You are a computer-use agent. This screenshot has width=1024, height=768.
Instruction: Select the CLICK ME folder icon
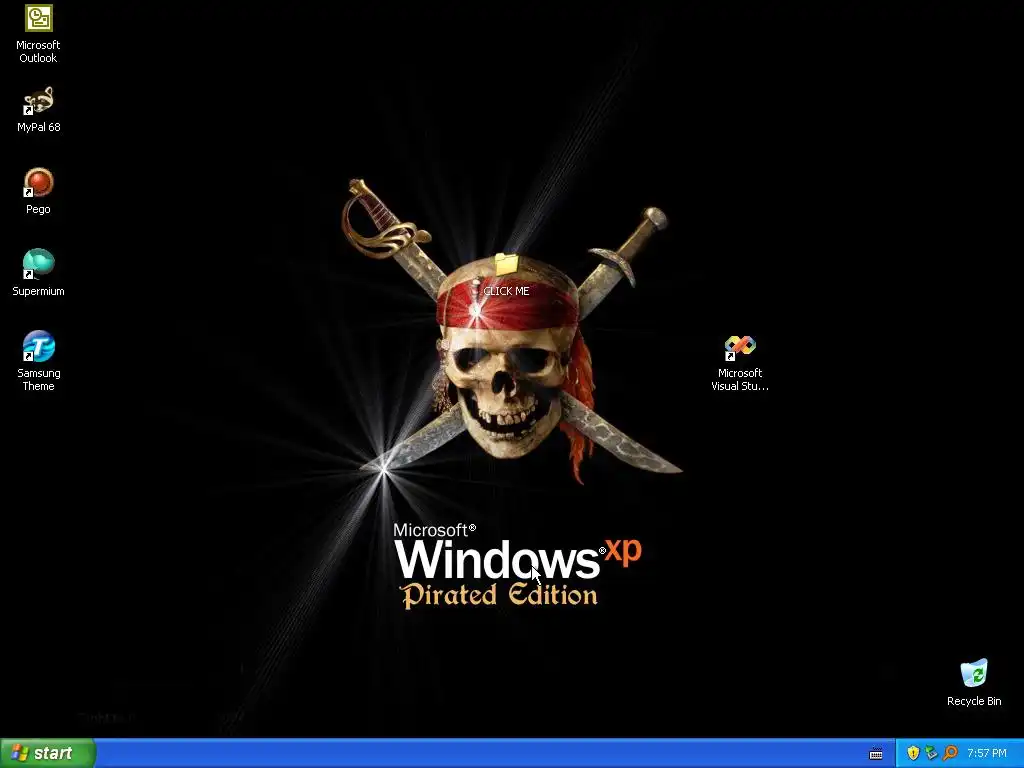507,264
